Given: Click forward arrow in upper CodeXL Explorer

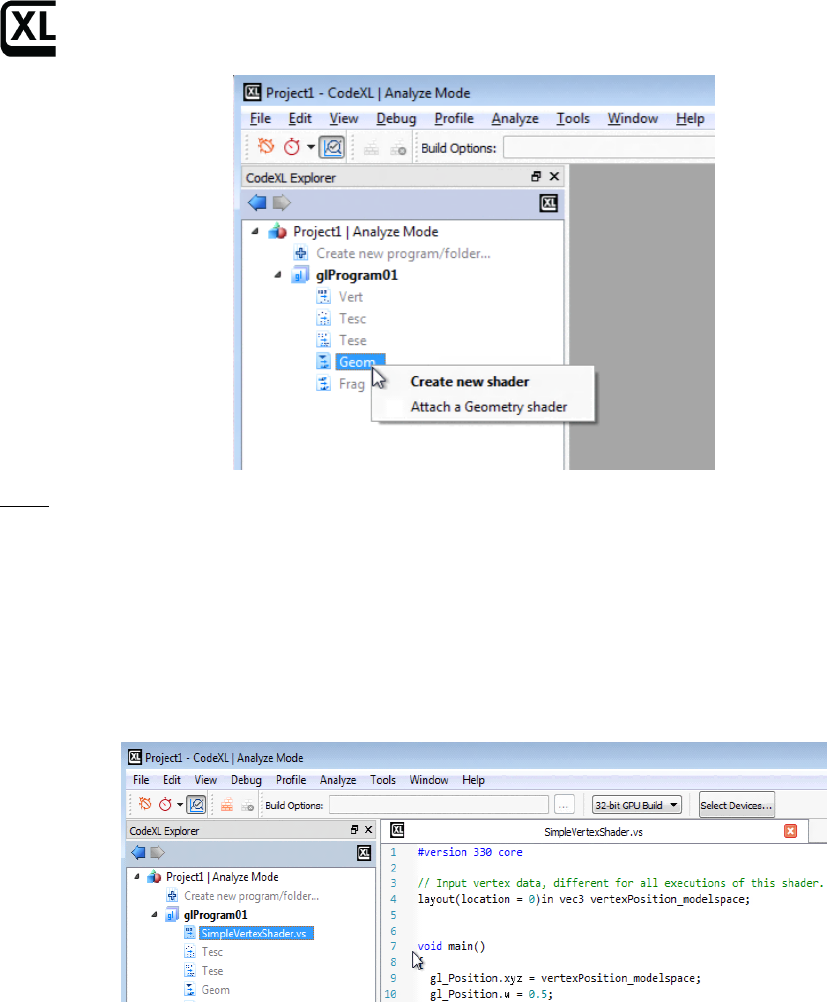Looking at the screenshot, I should (x=281, y=203).
